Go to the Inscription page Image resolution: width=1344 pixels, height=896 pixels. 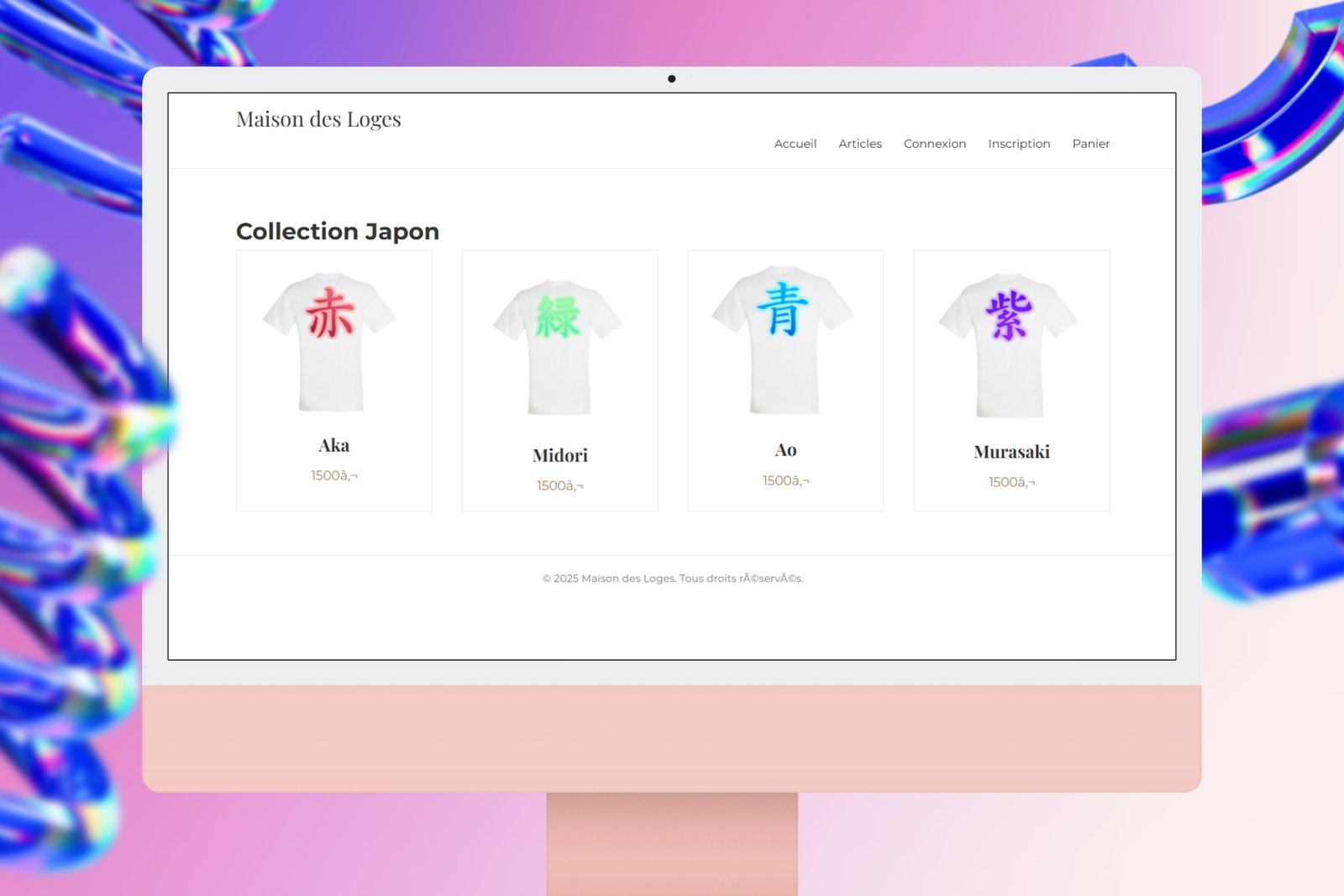point(1019,144)
